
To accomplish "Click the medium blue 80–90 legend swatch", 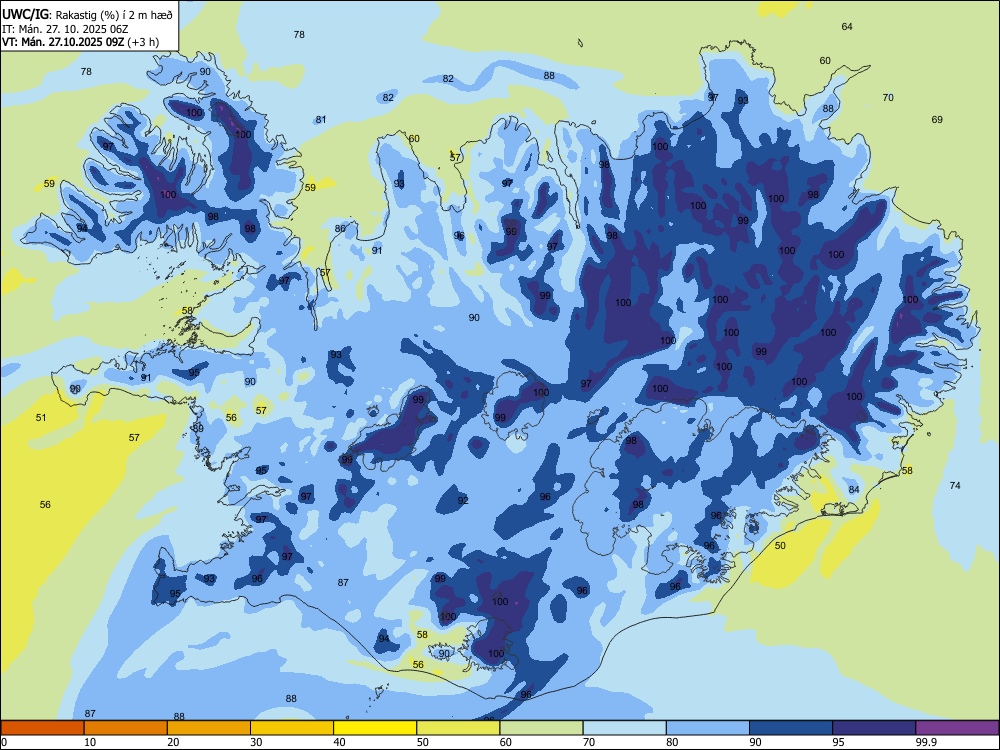I will pyautogui.click(x=707, y=728).
